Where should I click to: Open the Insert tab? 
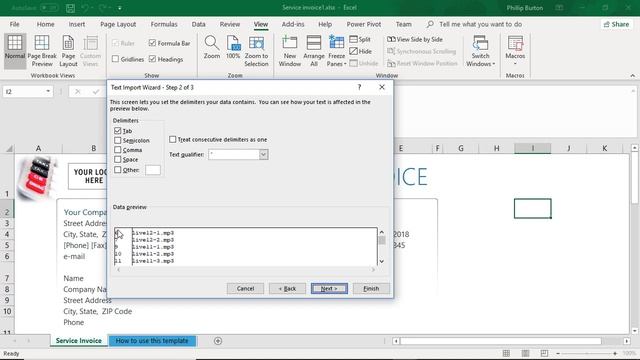click(x=77, y=24)
